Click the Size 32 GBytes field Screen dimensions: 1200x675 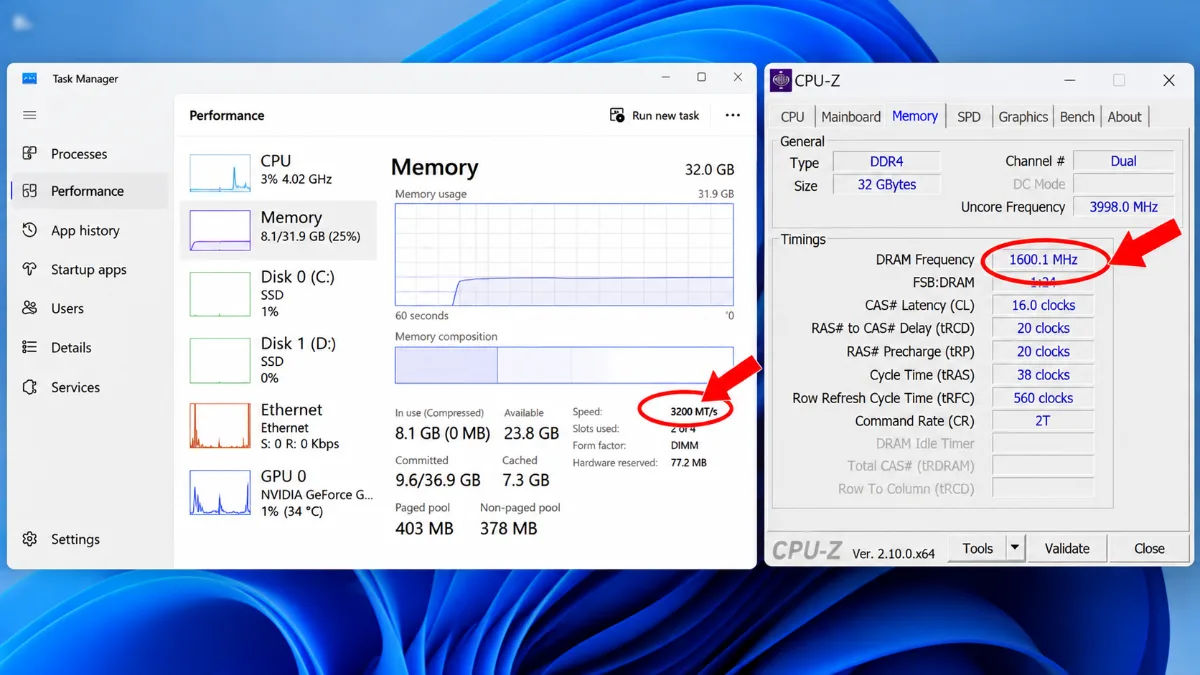tap(886, 185)
